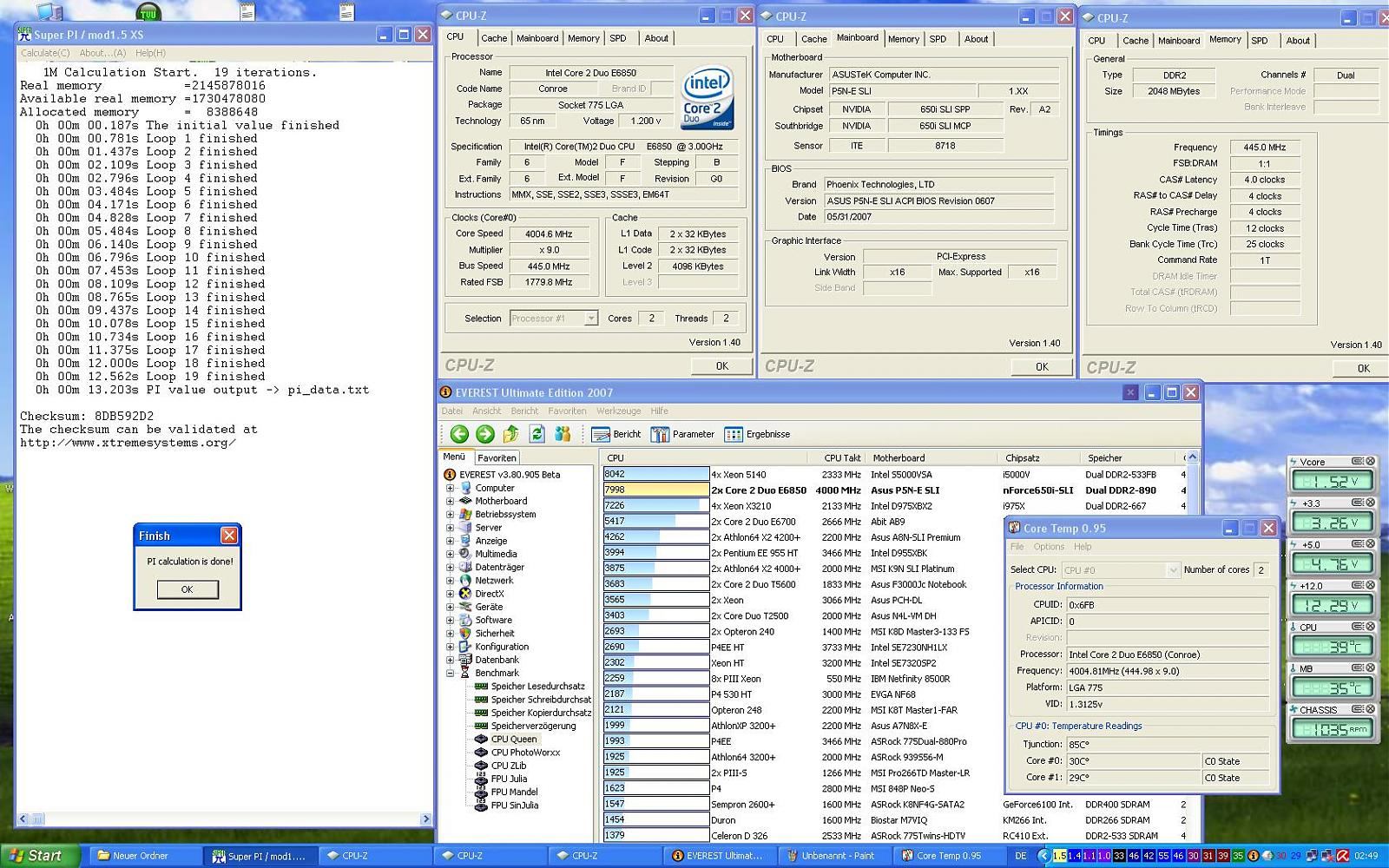Click the Super PI horizontal scrollbar right arrow
This screenshot has width=1389, height=868.
425,819
